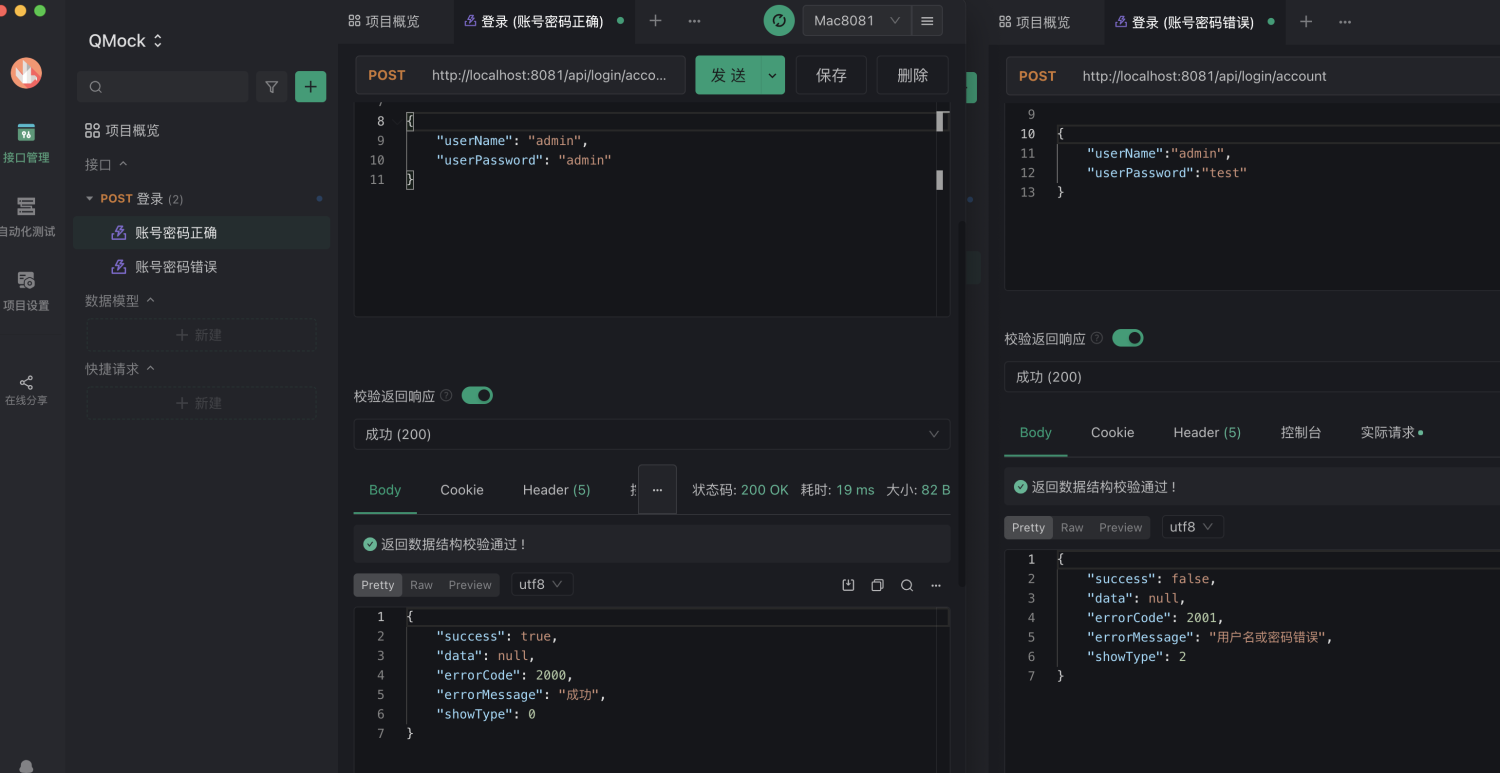Open the 成功 (200) dropdown in left window
Image resolution: width=1500 pixels, height=773 pixels.
click(652, 434)
